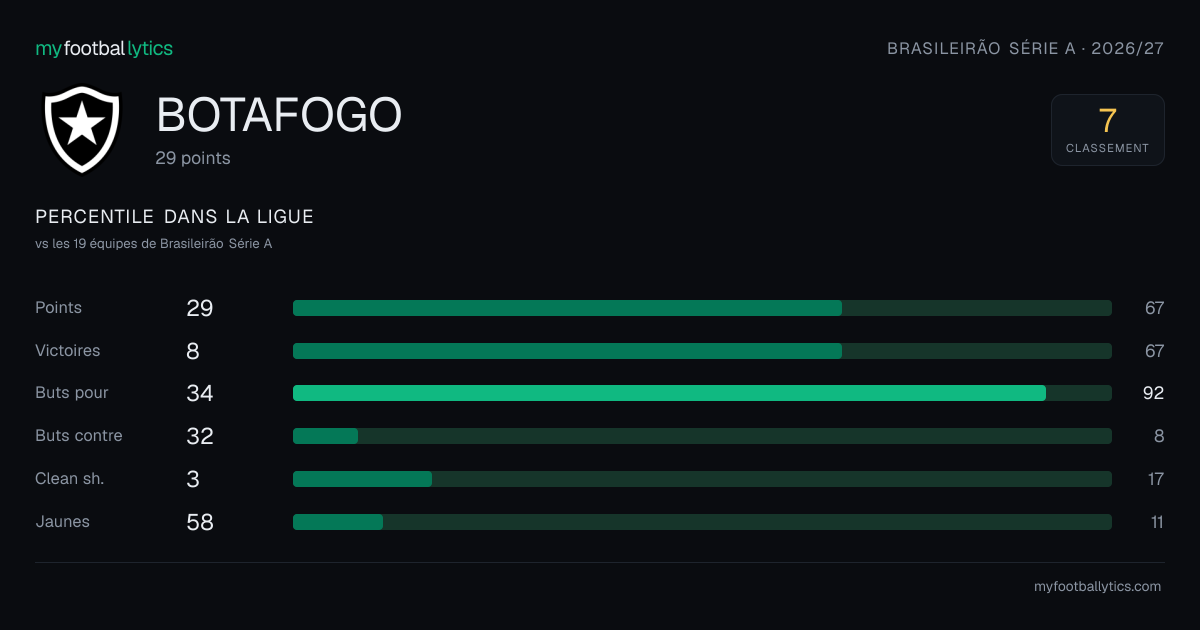Screen dimensions: 1200x630
Task: Click the Points row label
Action: click(x=59, y=308)
